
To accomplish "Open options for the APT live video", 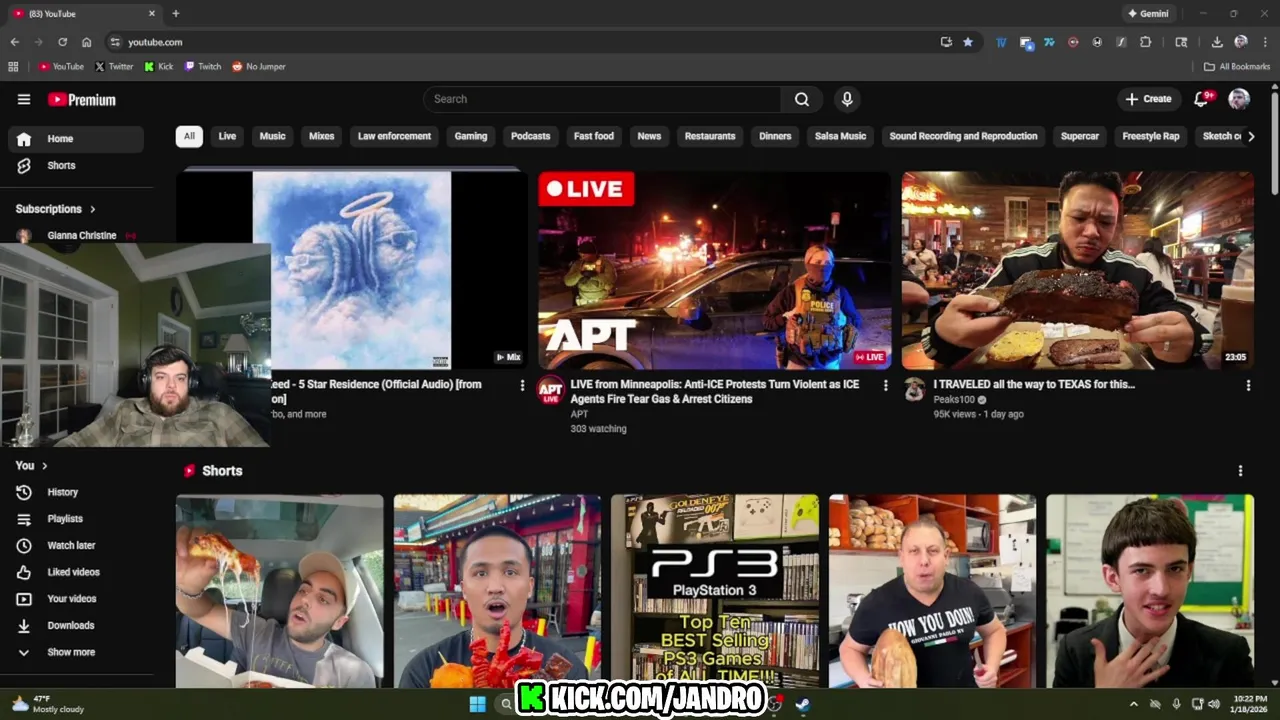I will pyautogui.click(x=885, y=385).
